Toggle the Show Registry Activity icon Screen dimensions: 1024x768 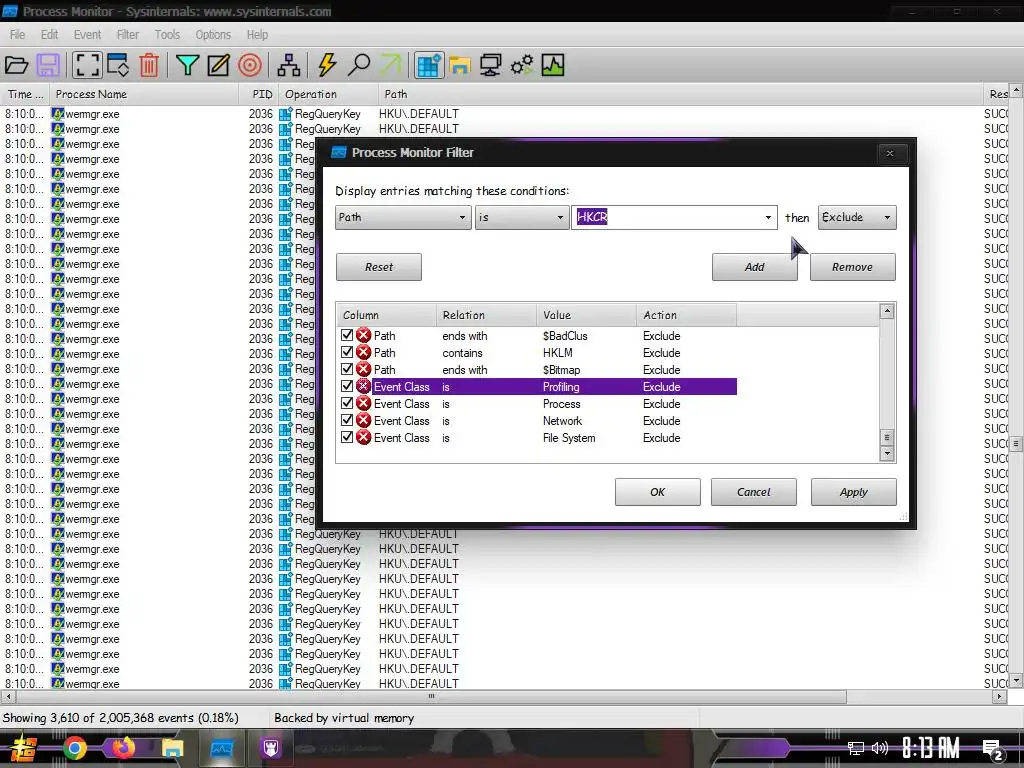pyautogui.click(x=429, y=65)
